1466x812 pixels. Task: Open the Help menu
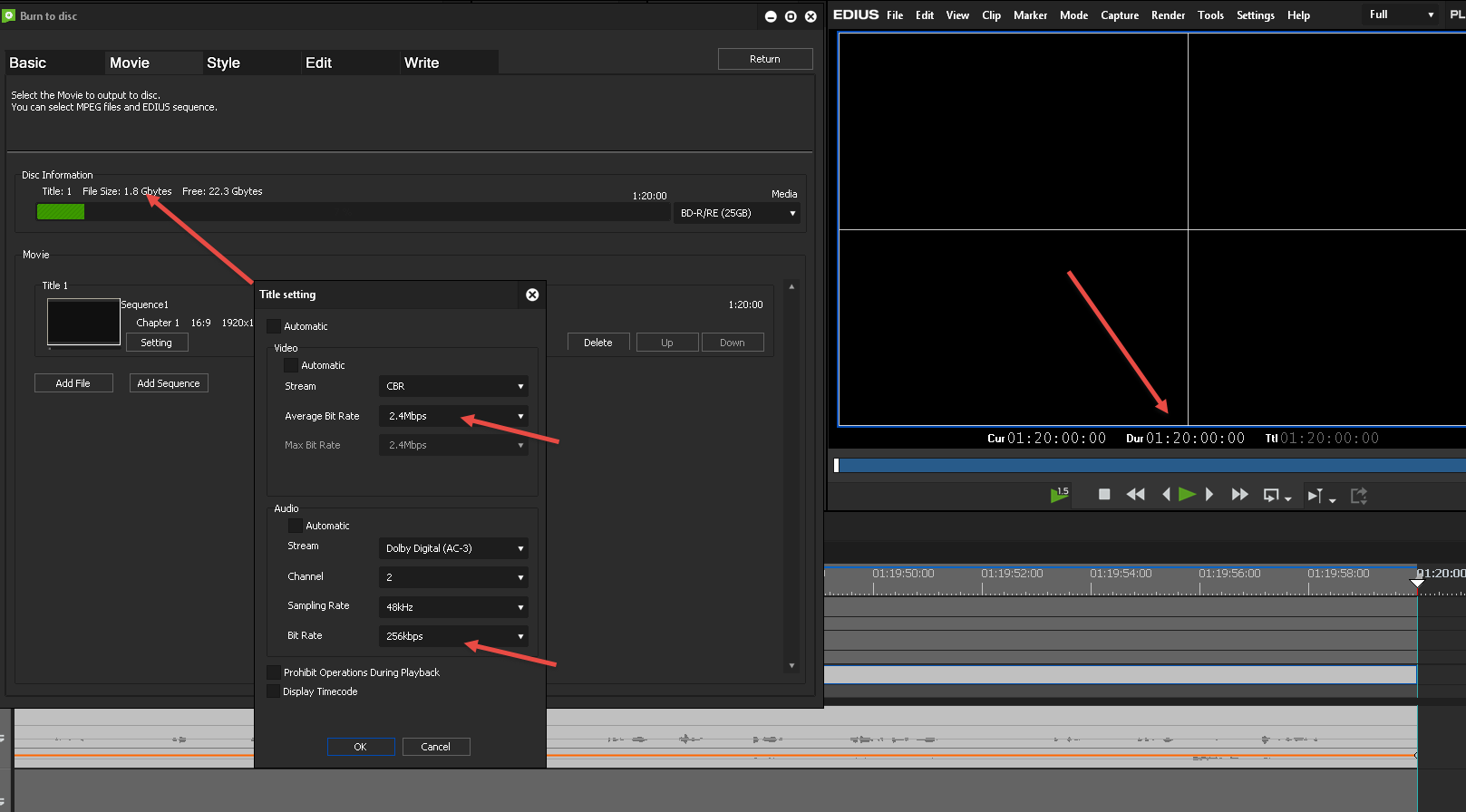pos(1298,15)
